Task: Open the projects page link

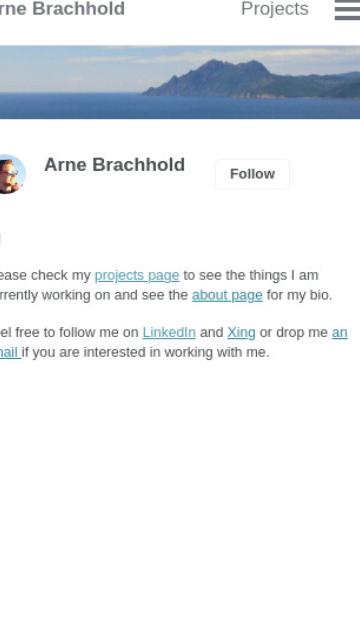Action: [137, 276]
